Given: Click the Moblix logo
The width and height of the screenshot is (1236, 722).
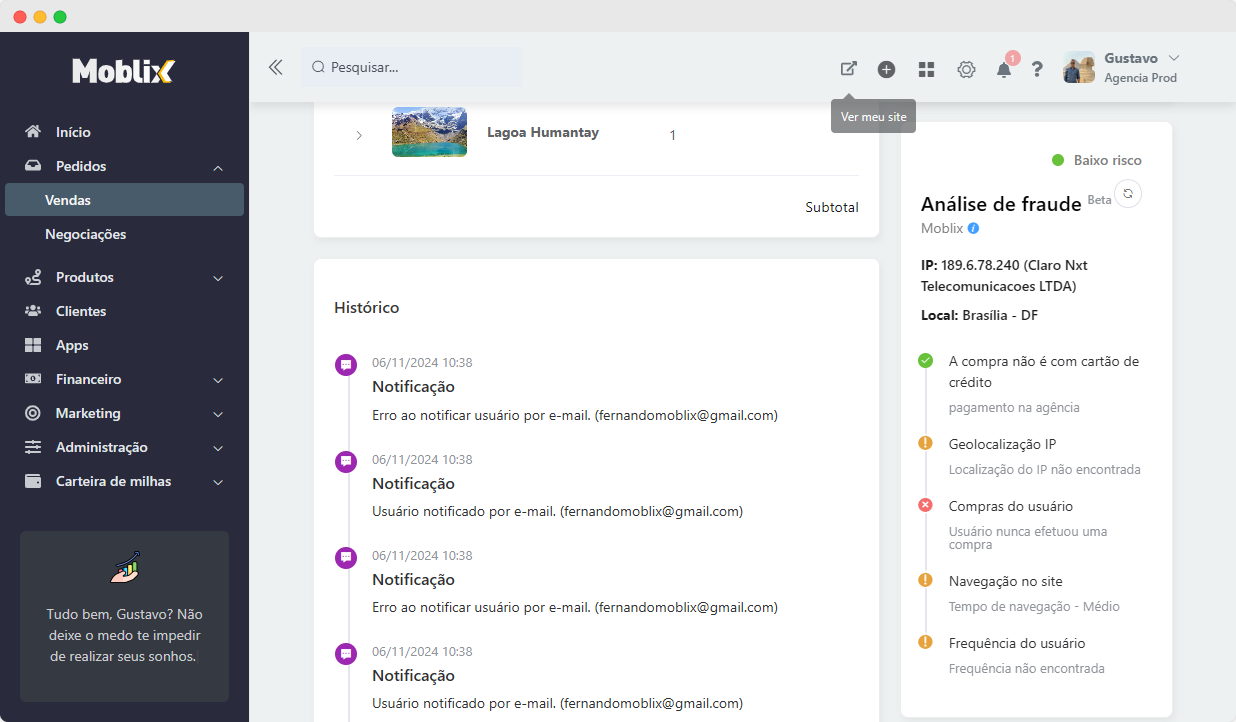Looking at the screenshot, I should pyautogui.click(x=124, y=71).
